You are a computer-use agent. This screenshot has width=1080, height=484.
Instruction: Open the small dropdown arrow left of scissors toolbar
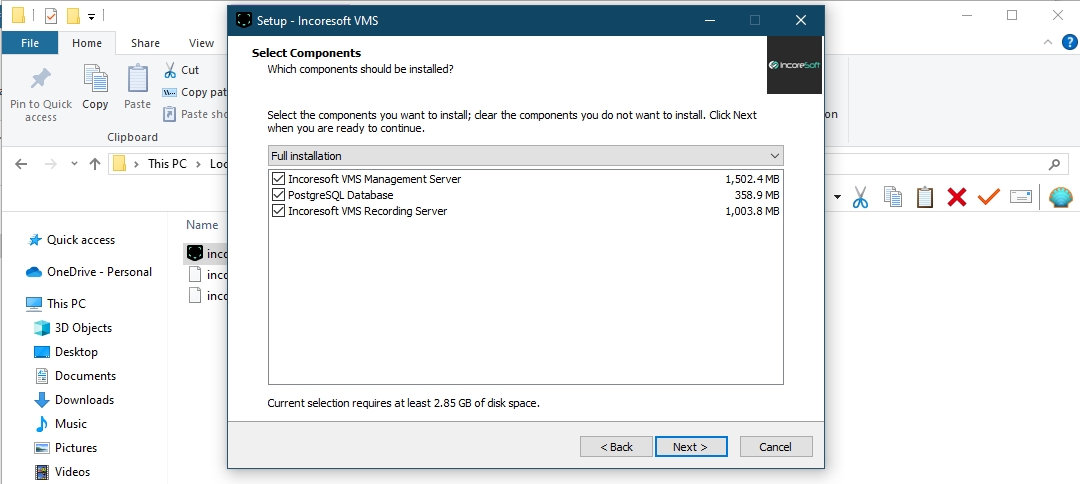click(x=838, y=198)
